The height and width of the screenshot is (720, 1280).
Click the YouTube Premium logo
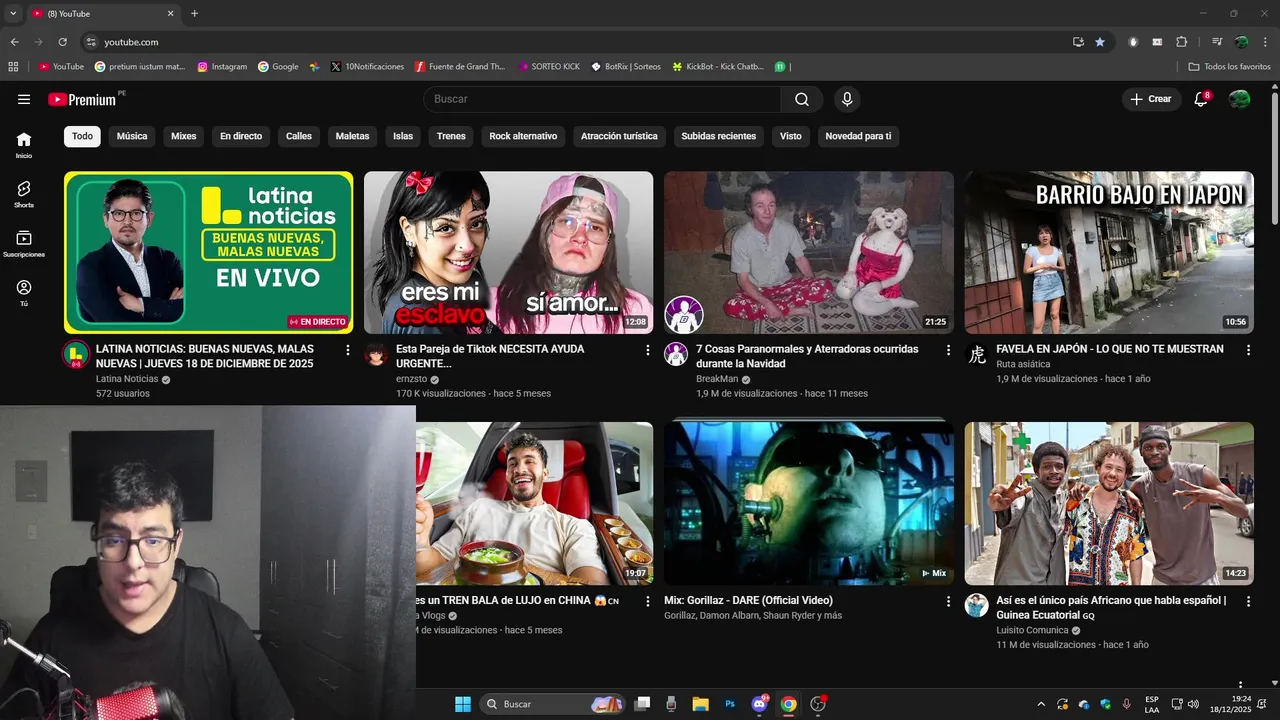[x=85, y=99]
